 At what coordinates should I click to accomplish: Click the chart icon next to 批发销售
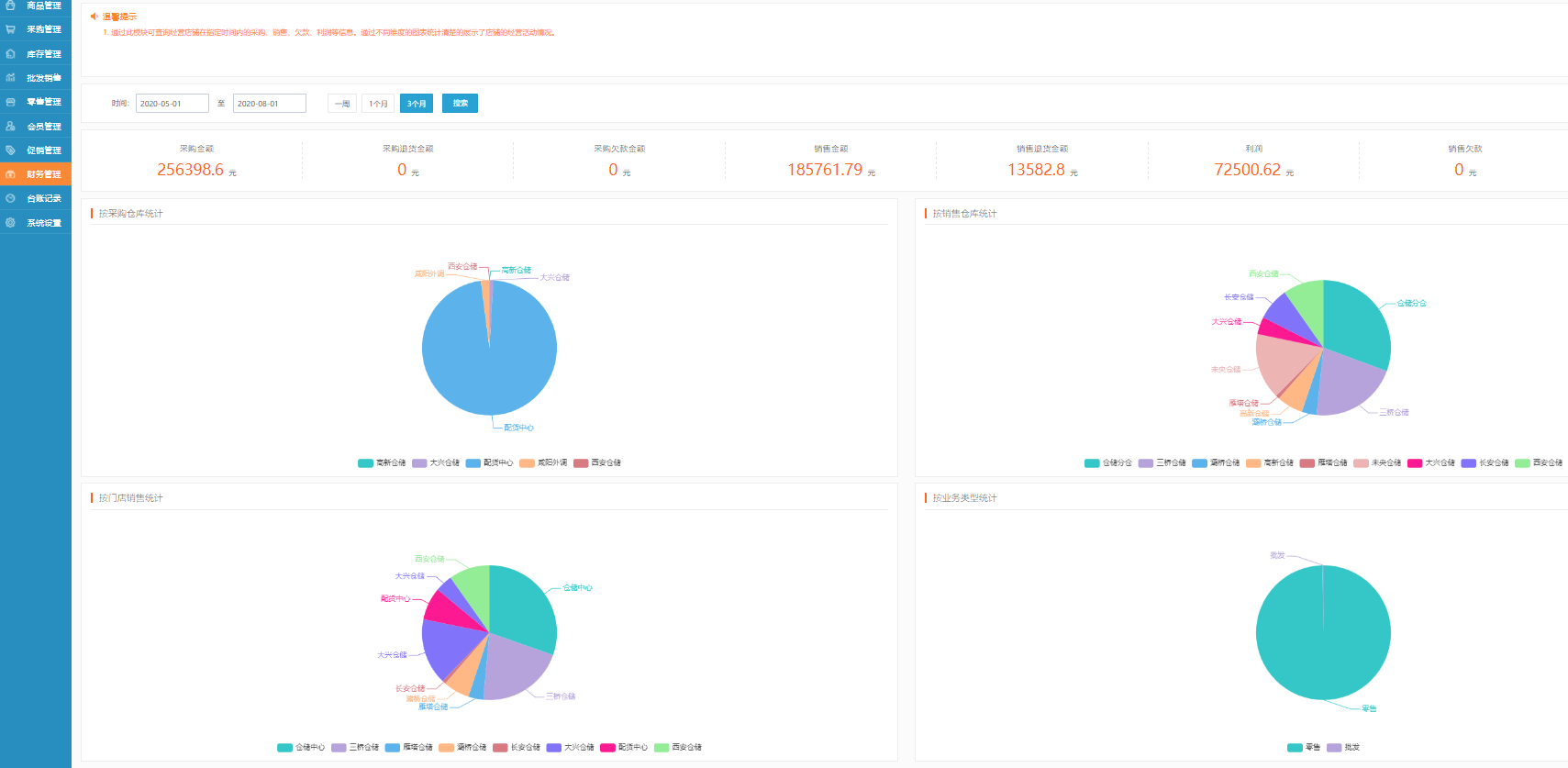10,78
